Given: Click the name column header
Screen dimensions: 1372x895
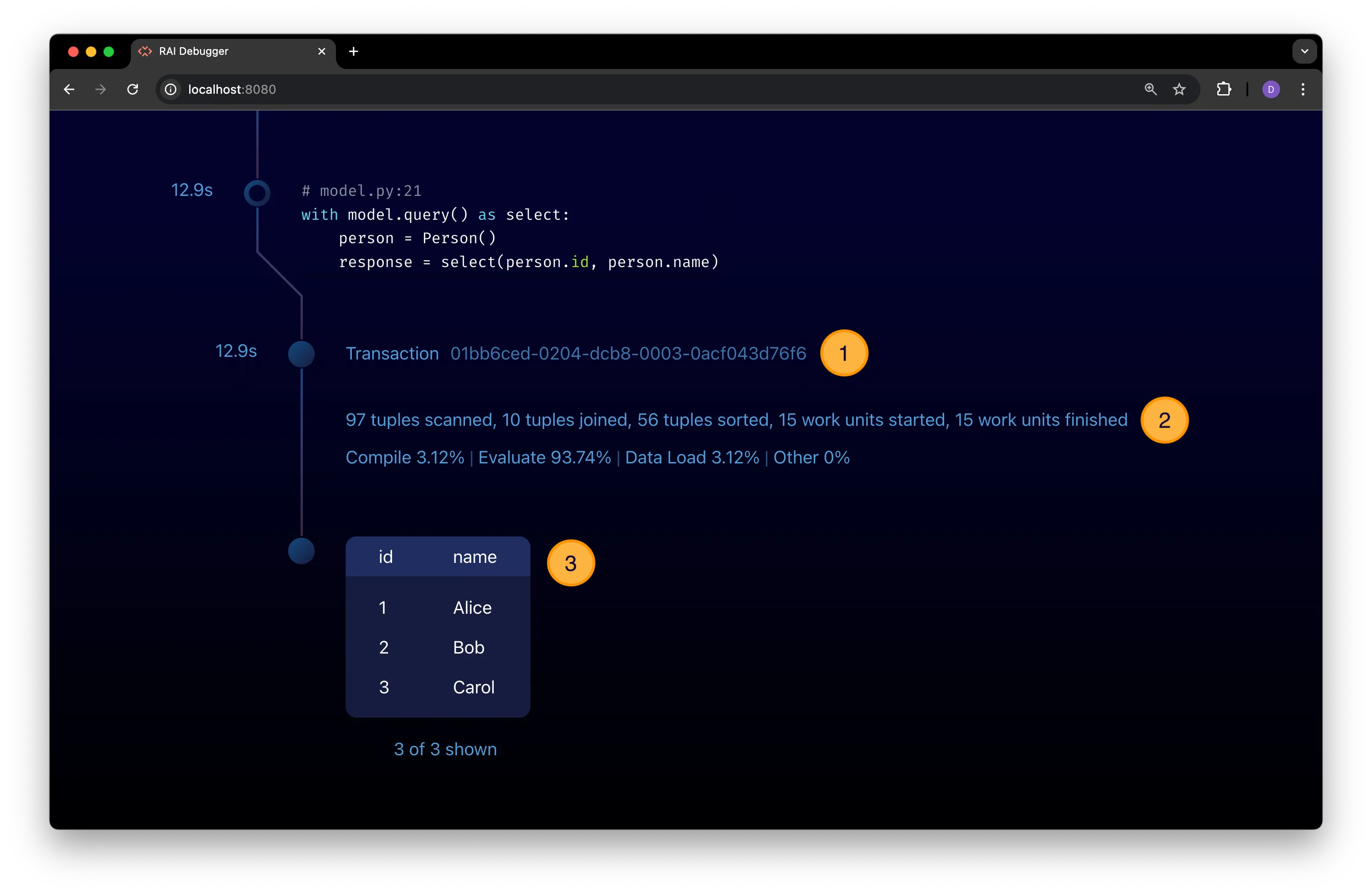Looking at the screenshot, I should coord(474,556).
